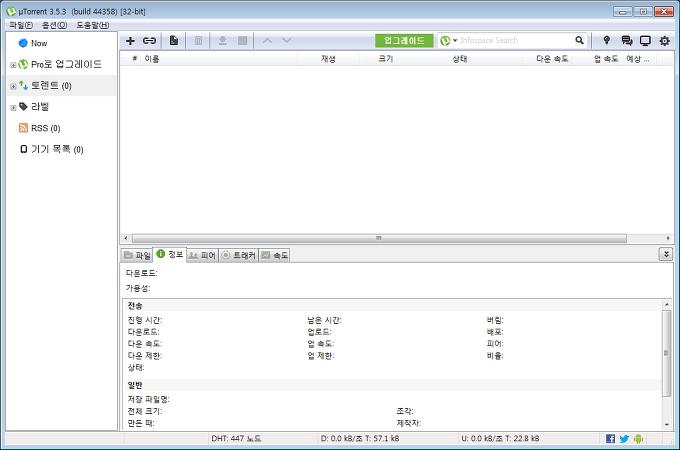Screen dimensions: 680x450
Task: Switch to the 속도 tab
Action: click(x=275, y=255)
